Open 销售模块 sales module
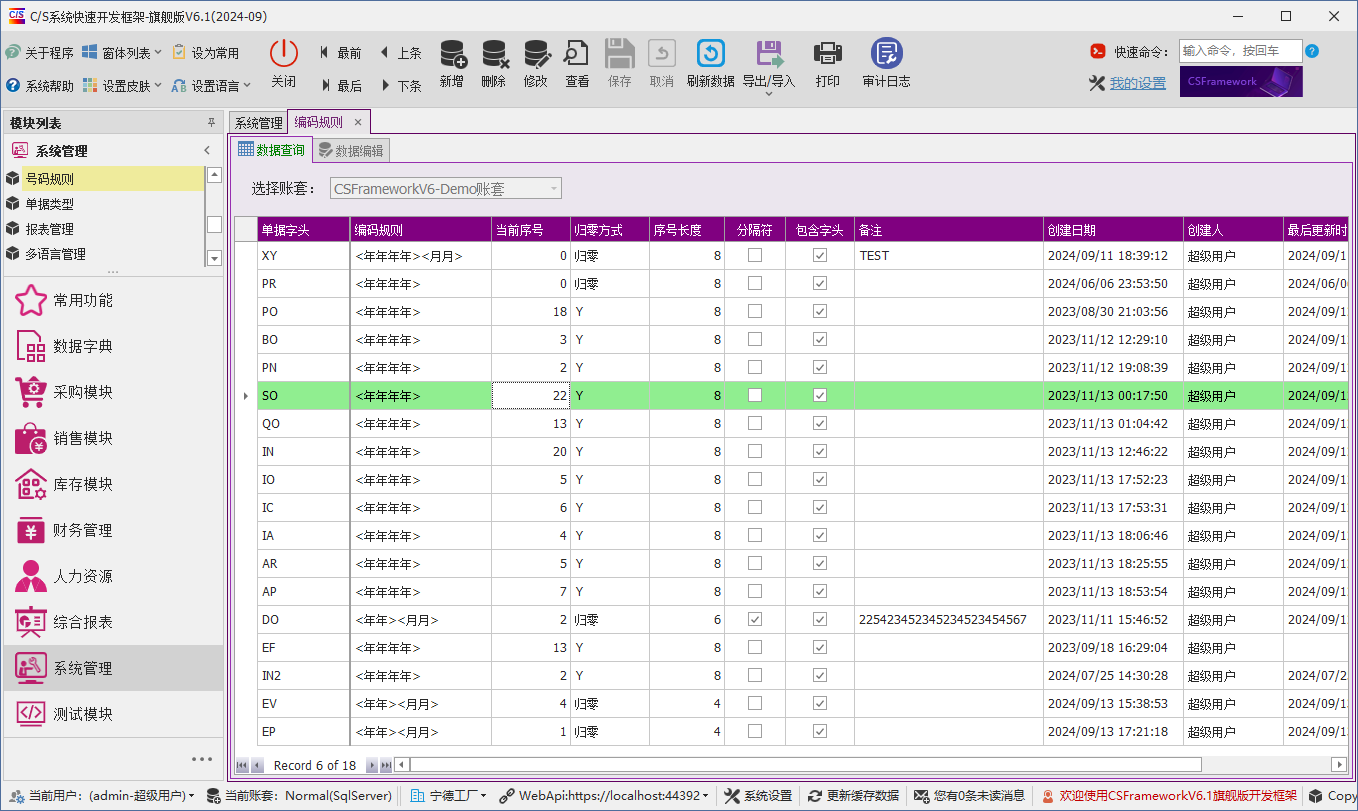1358x811 pixels. pyautogui.click(x=113, y=438)
